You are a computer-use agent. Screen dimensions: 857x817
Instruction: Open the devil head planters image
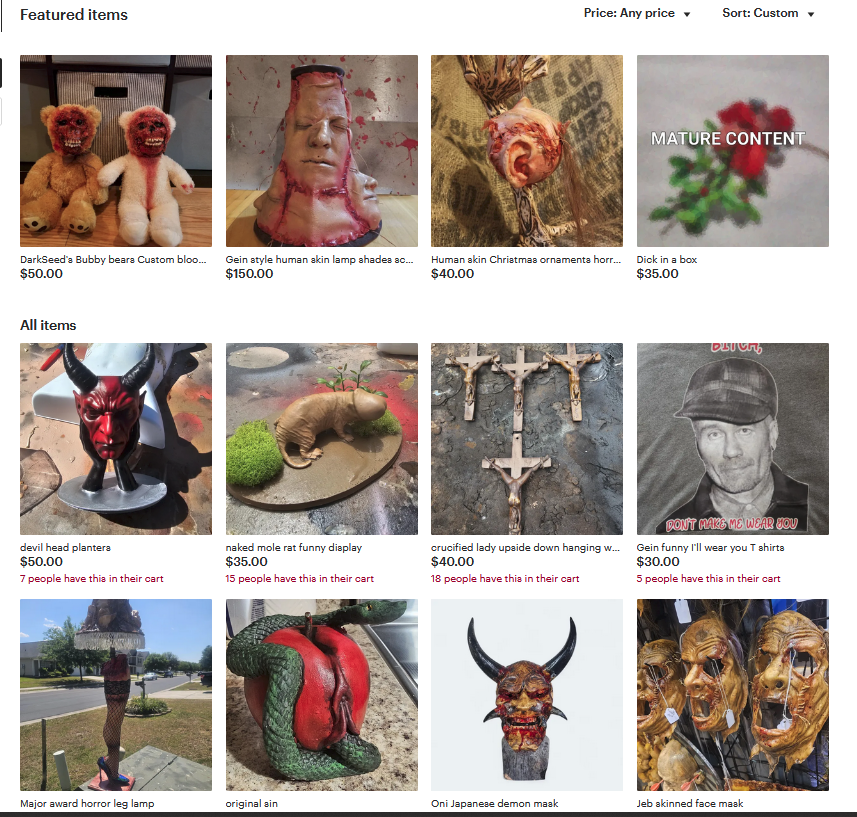pos(116,439)
